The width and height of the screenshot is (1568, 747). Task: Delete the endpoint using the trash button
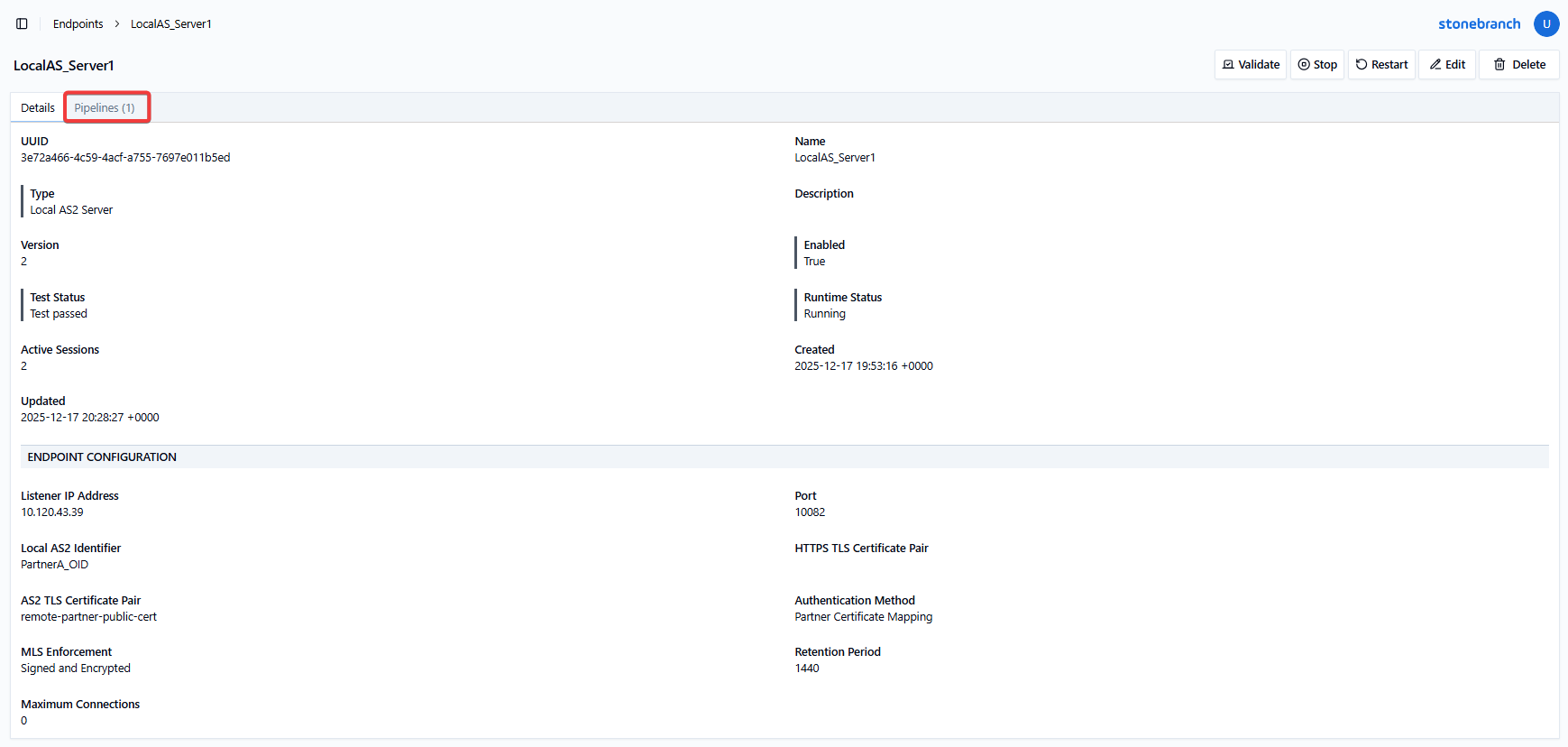point(1518,65)
